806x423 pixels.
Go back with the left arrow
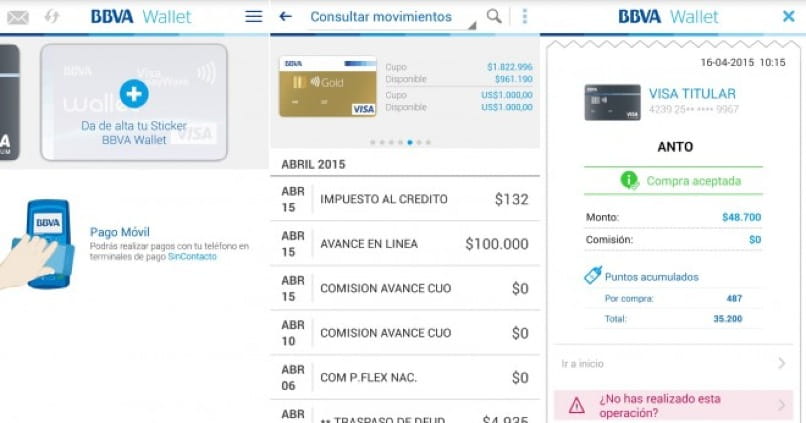(285, 16)
